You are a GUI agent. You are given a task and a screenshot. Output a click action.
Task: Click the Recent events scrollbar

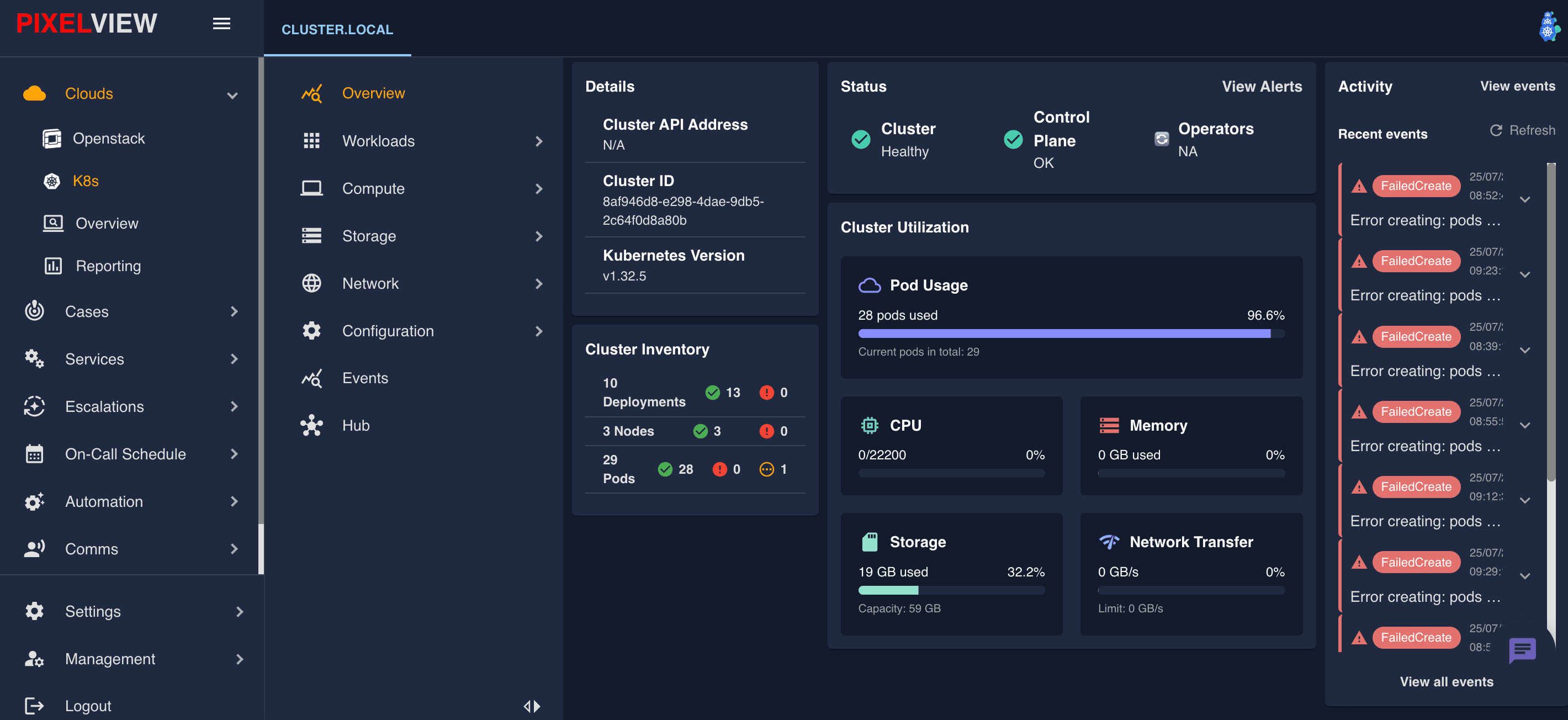pyautogui.click(x=1551, y=322)
